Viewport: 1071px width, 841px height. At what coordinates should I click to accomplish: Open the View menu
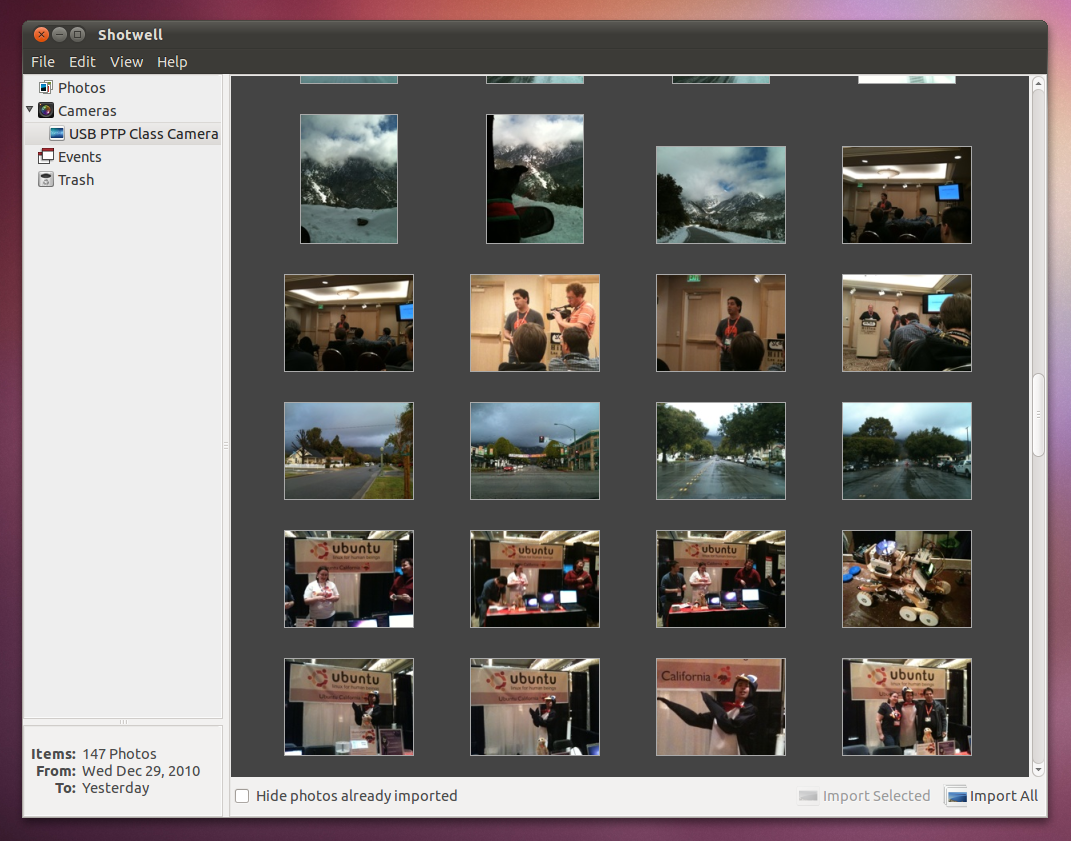[x=126, y=61]
